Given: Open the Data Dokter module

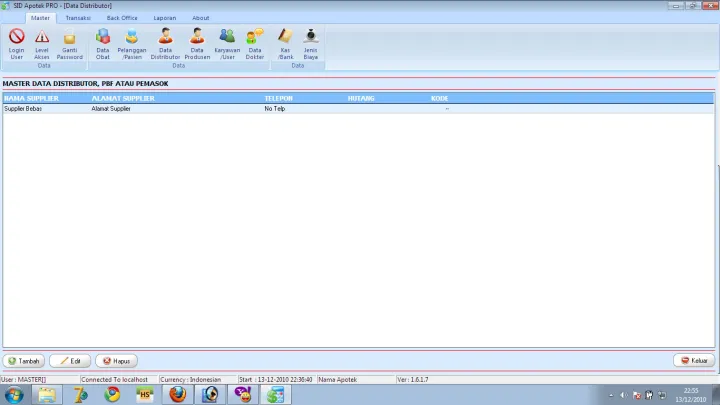Looking at the screenshot, I should pyautogui.click(x=255, y=44).
